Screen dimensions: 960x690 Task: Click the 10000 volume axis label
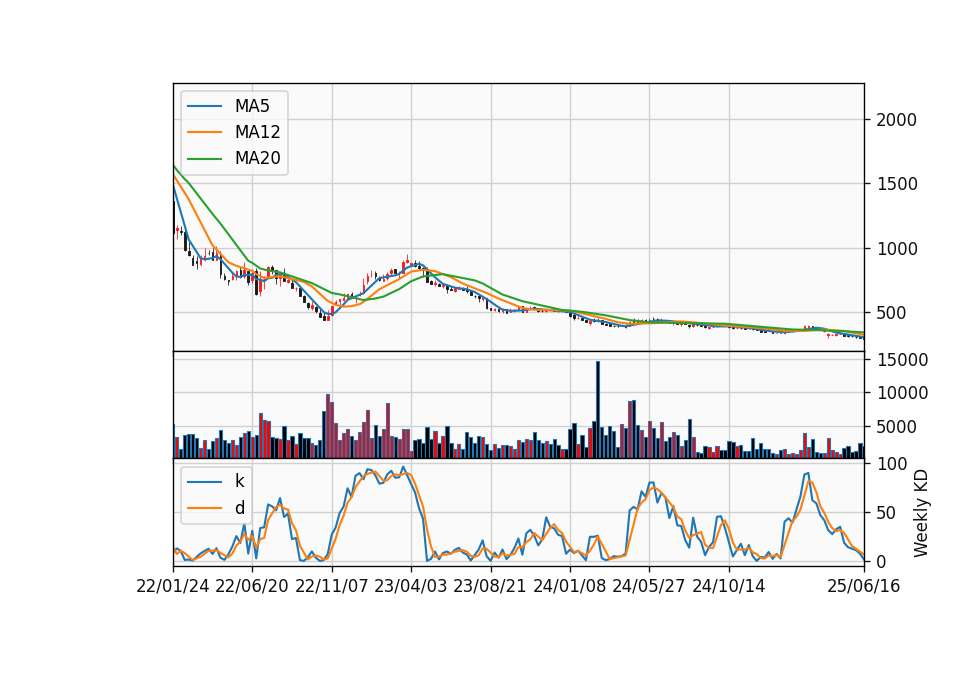coord(902,393)
